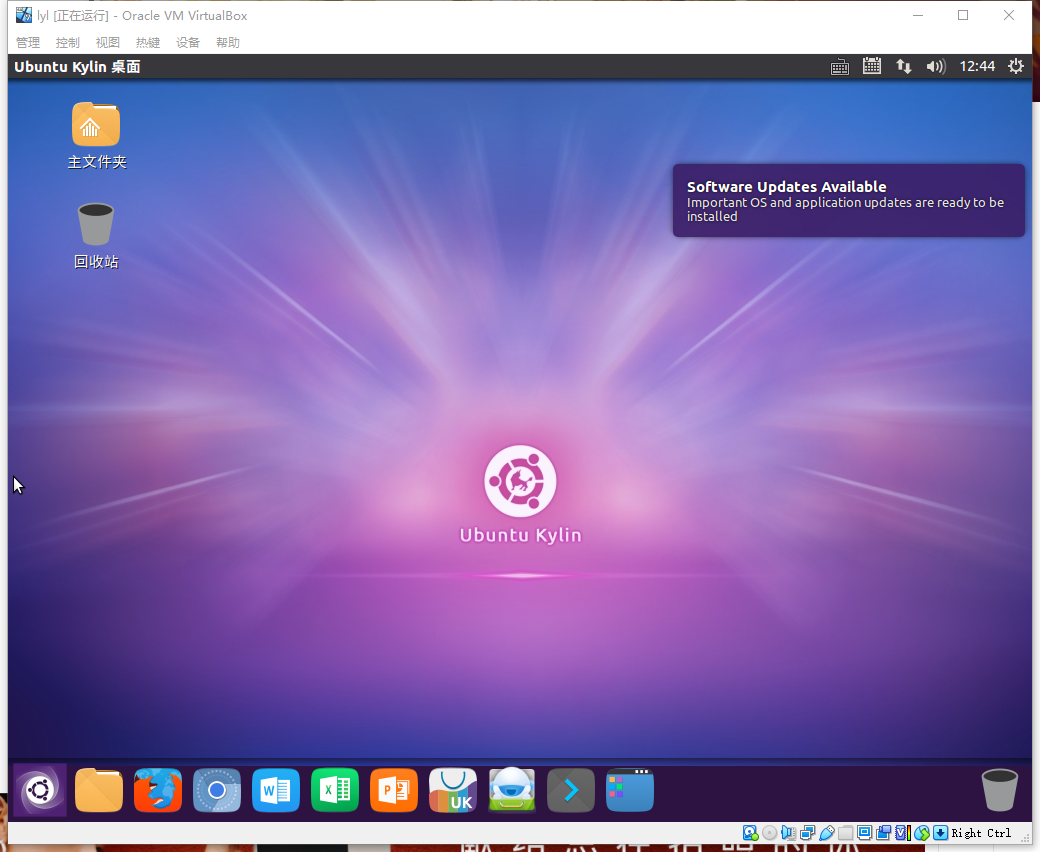Click the video capture status icon
1040x852 pixels.
[x=883, y=833]
